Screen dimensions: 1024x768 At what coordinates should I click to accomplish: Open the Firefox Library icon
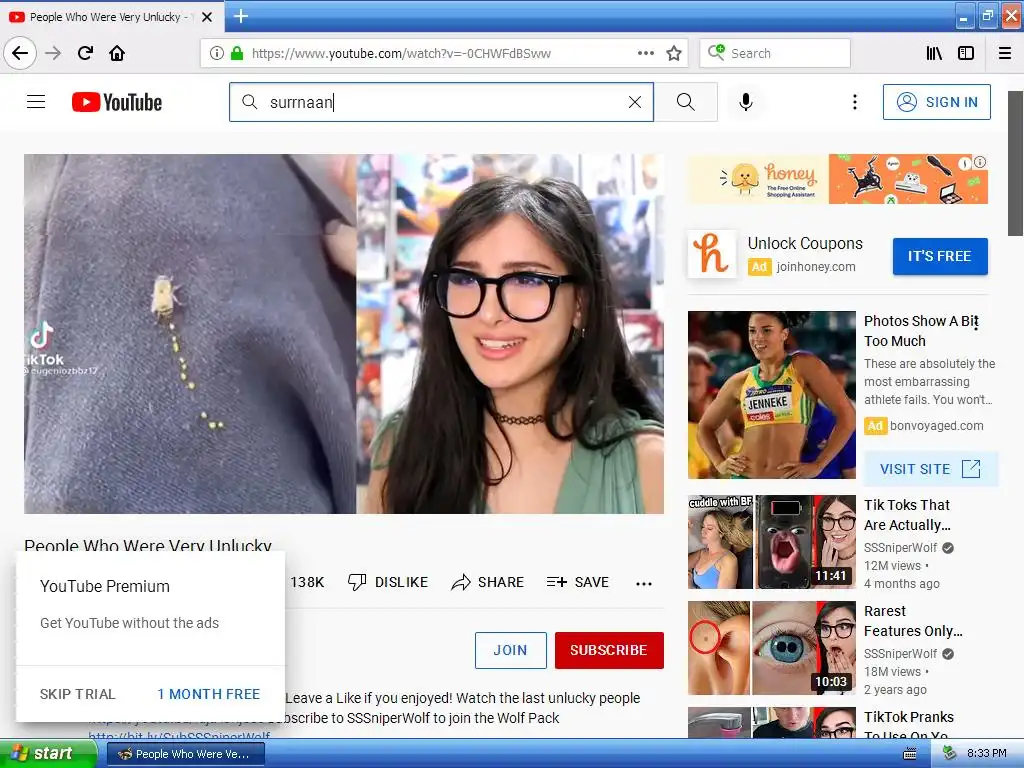934,53
